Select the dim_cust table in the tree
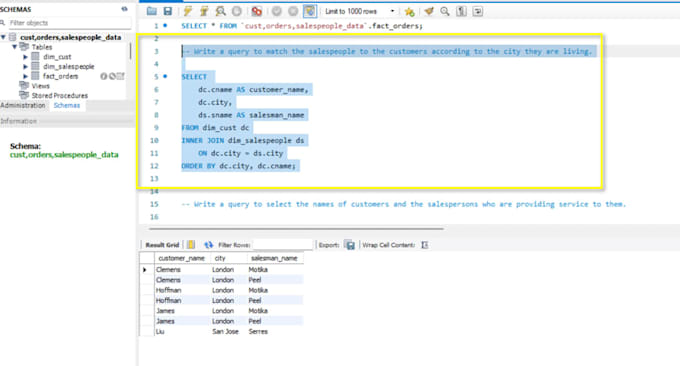The image size is (680, 366). coord(57,57)
